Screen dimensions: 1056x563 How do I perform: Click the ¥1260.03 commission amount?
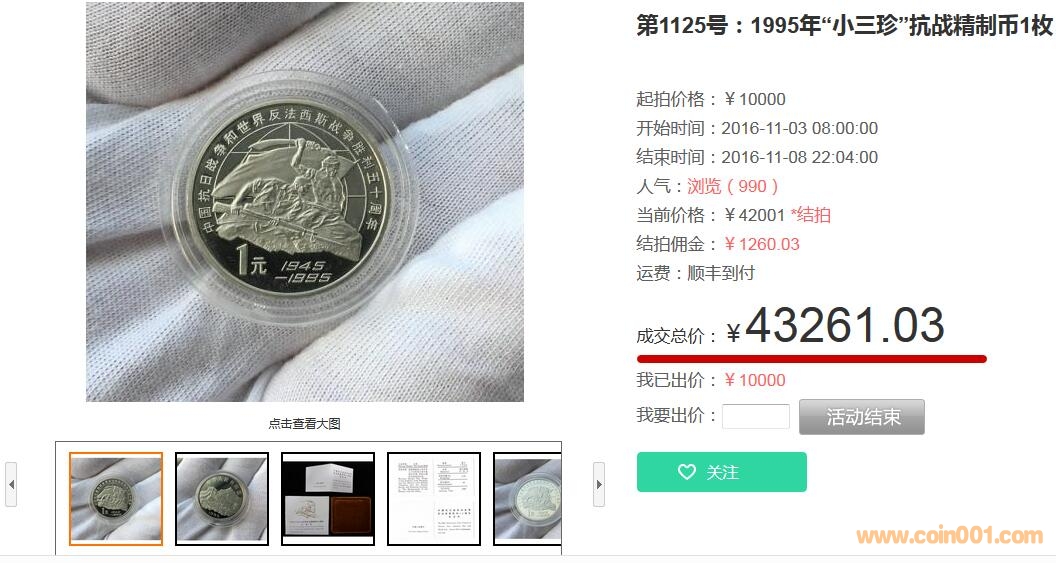point(762,244)
